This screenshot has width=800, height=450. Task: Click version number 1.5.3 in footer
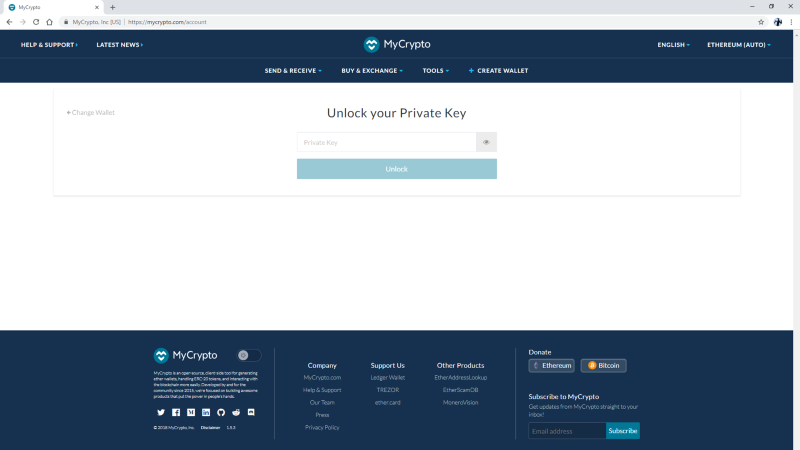point(231,428)
